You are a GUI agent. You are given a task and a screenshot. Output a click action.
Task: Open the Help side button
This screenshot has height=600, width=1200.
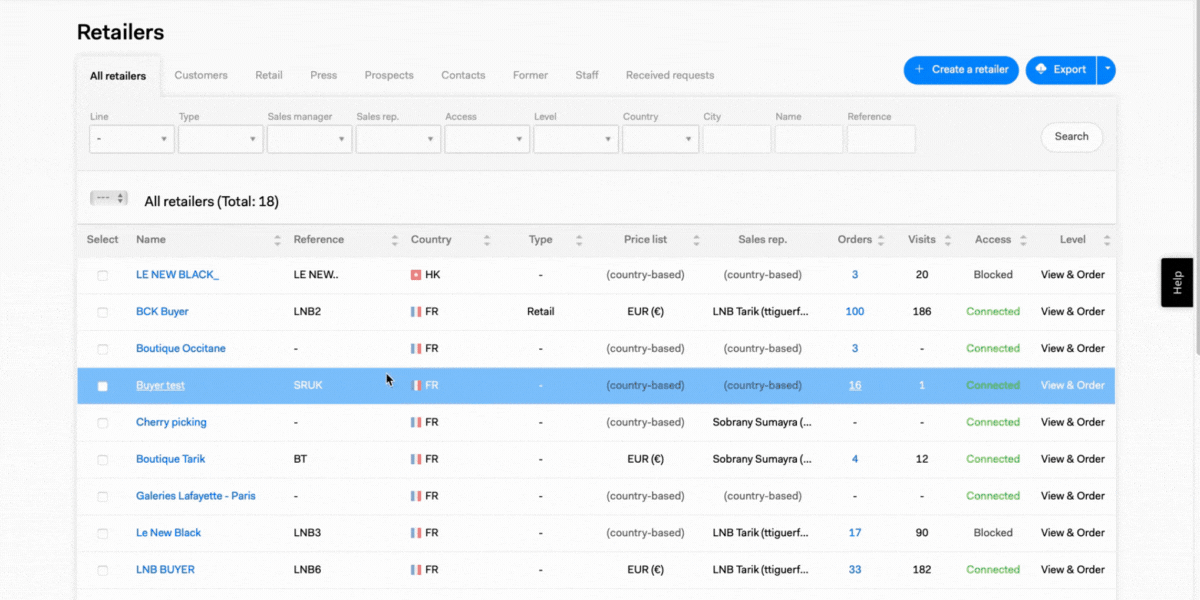coord(1177,282)
